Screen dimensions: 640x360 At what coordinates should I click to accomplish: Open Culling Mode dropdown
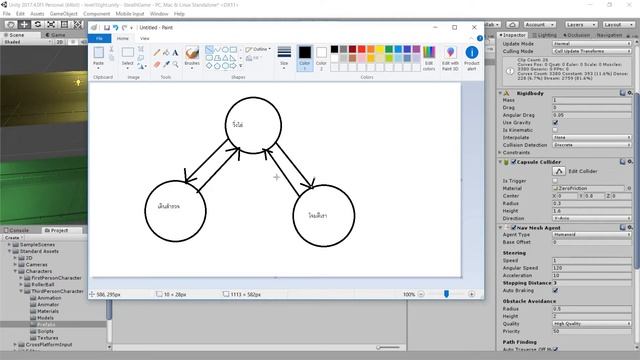click(x=592, y=51)
